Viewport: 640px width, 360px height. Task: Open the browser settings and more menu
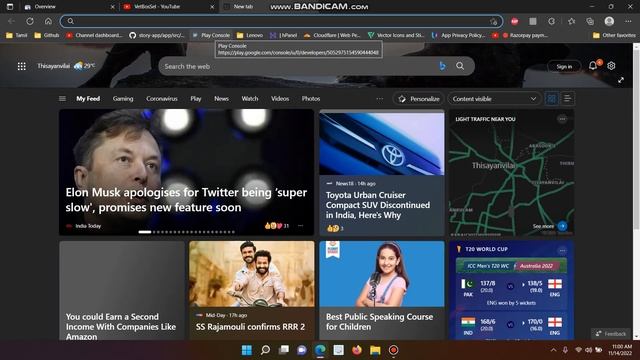pyautogui.click(x=628, y=21)
